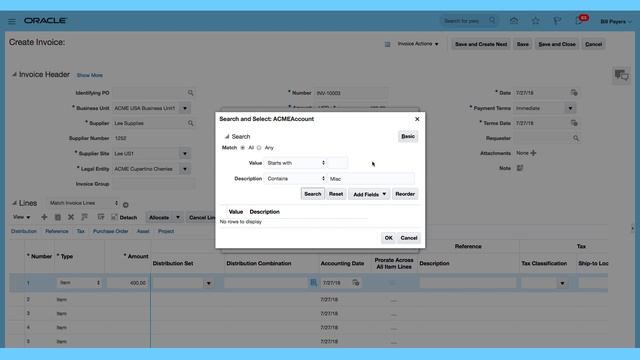Open line 1 Distribution Set dropdown
This screenshot has height=360, width=640.
tap(208, 283)
